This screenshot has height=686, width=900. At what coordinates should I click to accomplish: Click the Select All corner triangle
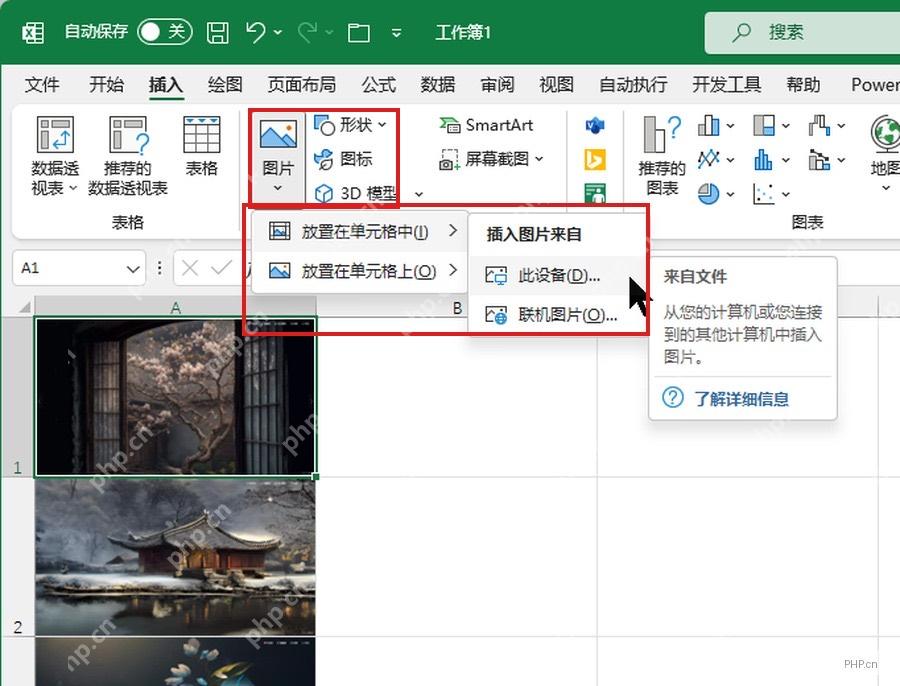coord(25,308)
